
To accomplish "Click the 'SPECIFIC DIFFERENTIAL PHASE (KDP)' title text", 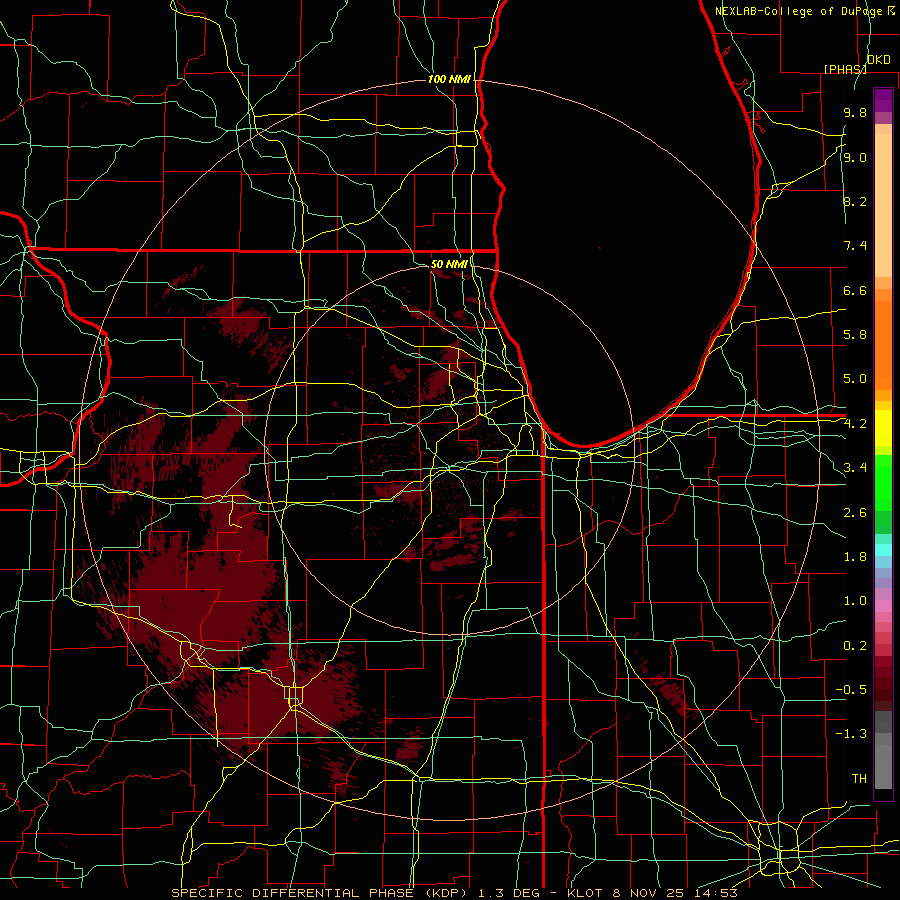I will 317,893.
